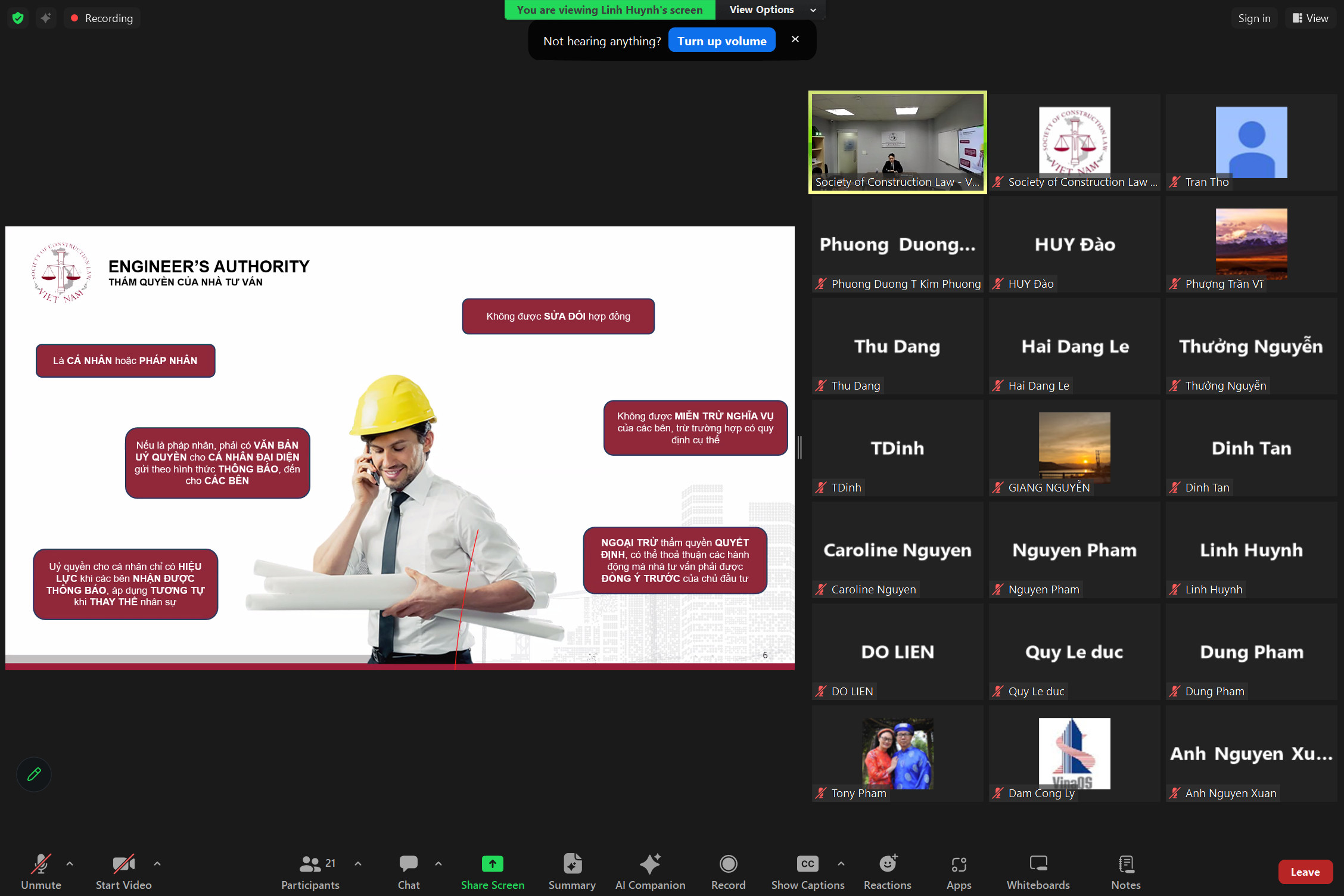Screen dimensions: 1344x896
Task: Click the green encryption shield icon
Action: [x=18, y=18]
